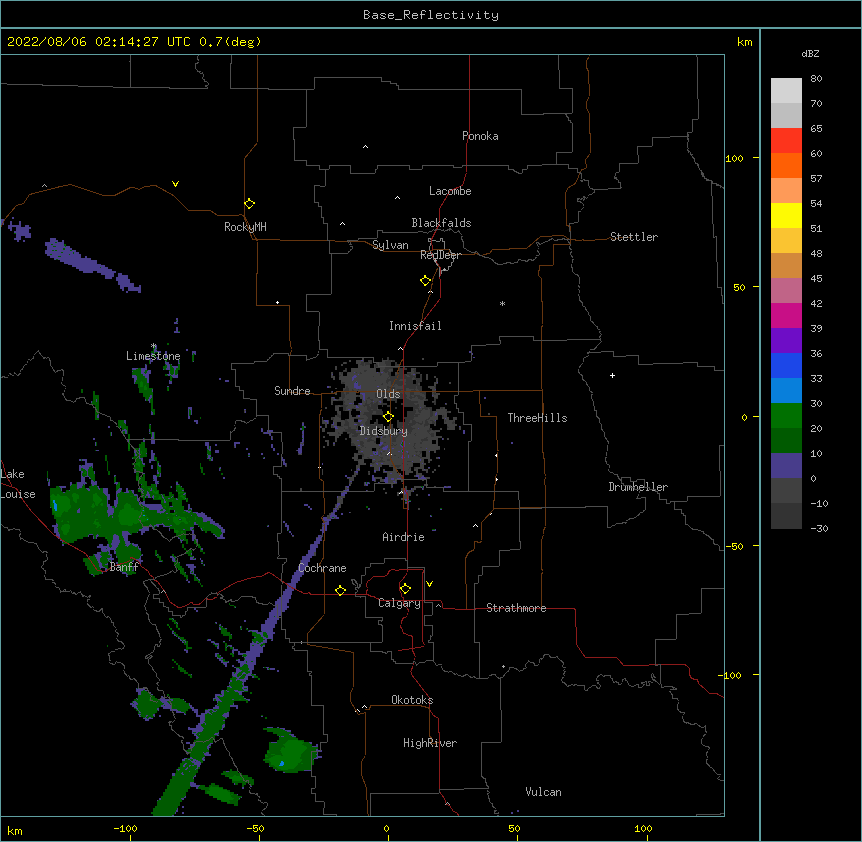Click the Stettler city label

tap(634, 237)
